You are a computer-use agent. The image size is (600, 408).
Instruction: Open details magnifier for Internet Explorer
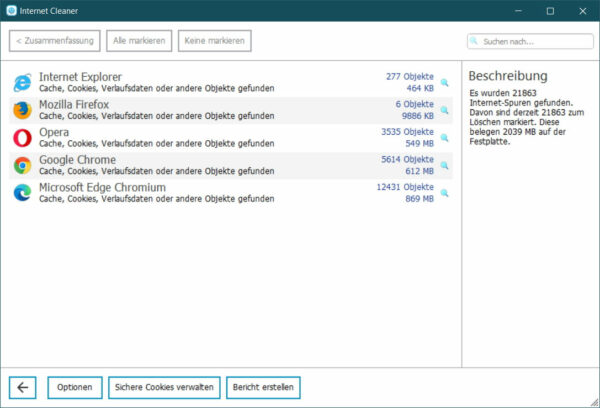tap(444, 82)
